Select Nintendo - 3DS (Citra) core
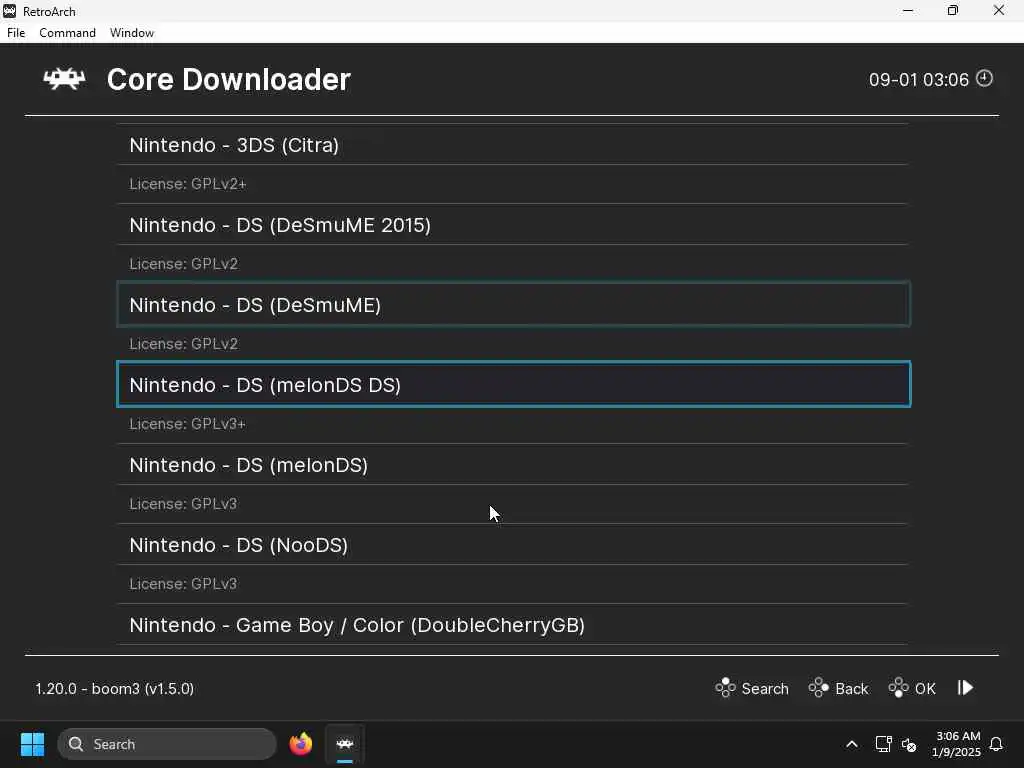Image resolution: width=1024 pixels, height=768 pixels. 513,145
